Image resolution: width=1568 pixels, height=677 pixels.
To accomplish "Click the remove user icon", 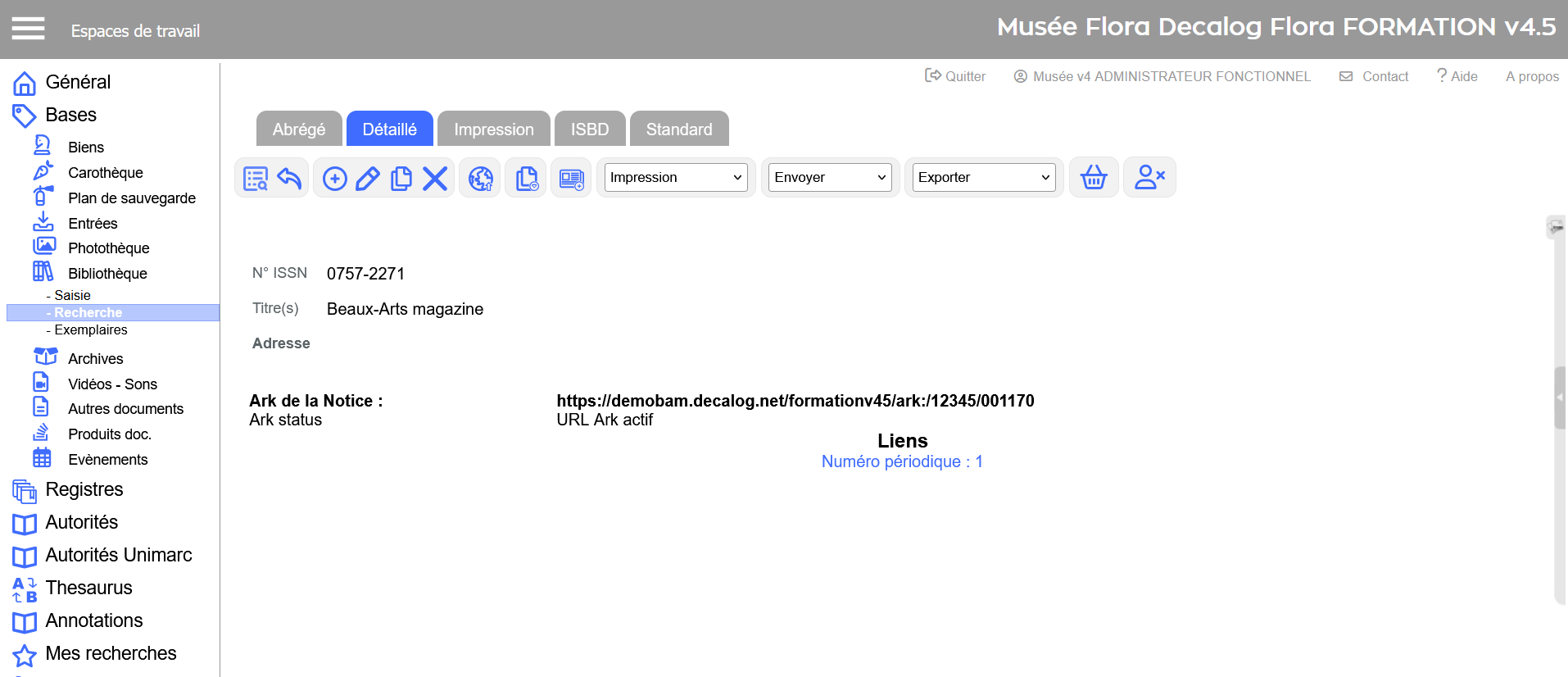I will [1149, 177].
